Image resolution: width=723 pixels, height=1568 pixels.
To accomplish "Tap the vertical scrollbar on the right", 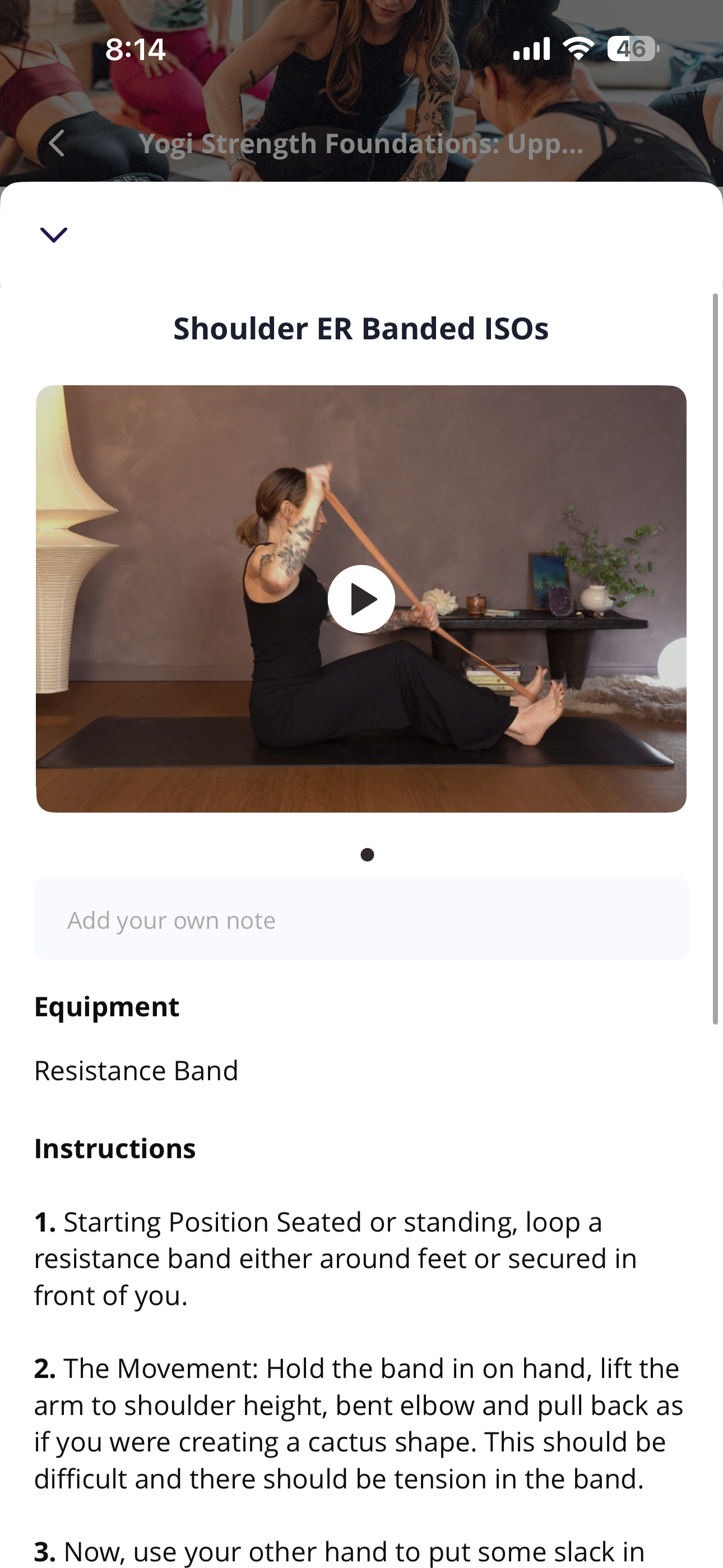I will (716, 658).
